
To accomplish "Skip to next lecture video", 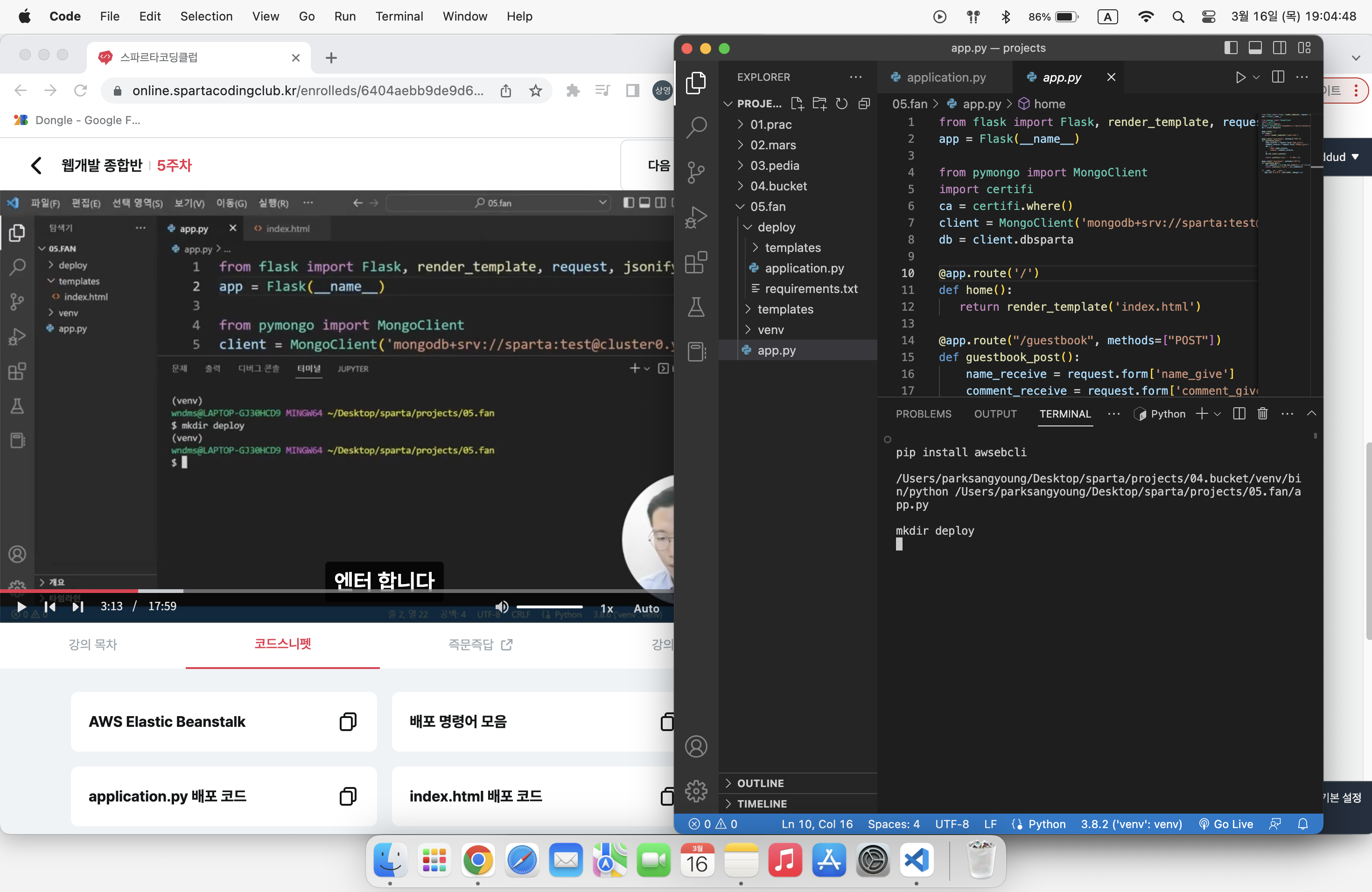I will point(78,607).
